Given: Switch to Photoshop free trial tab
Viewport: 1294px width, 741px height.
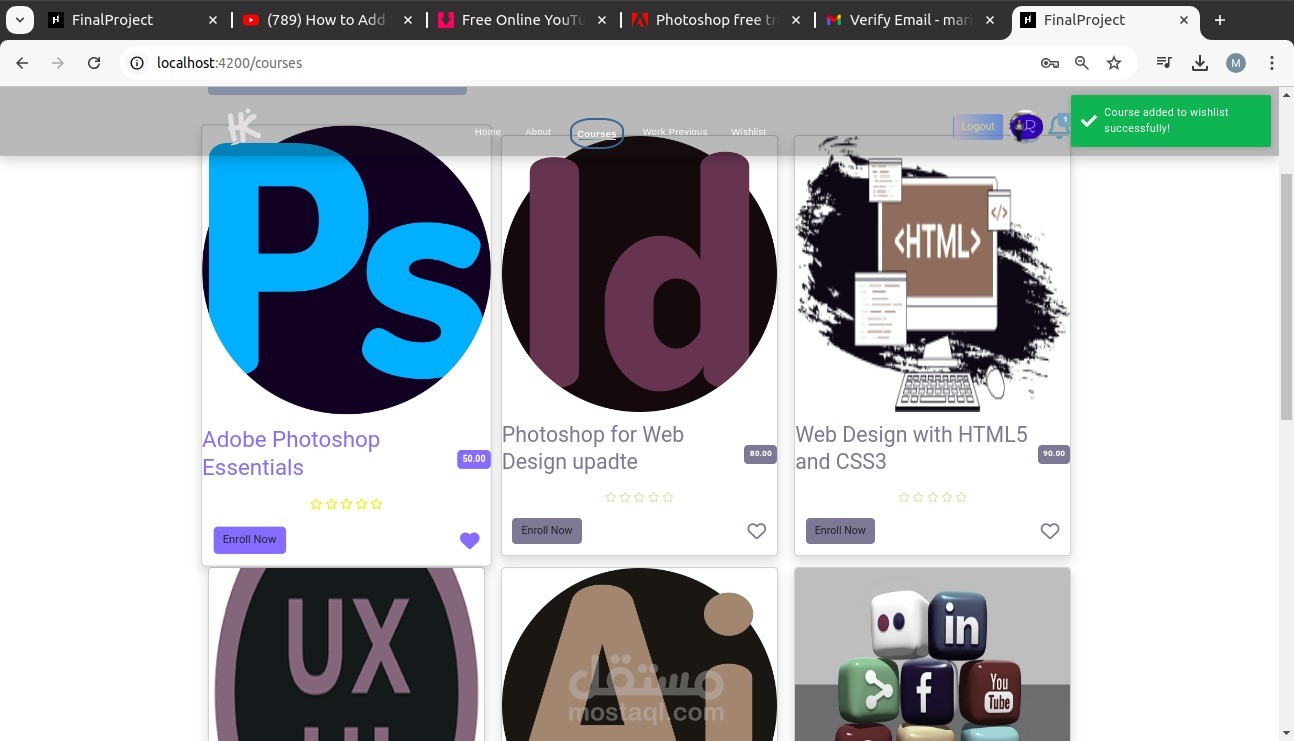Looking at the screenshot, I should 716,20.
